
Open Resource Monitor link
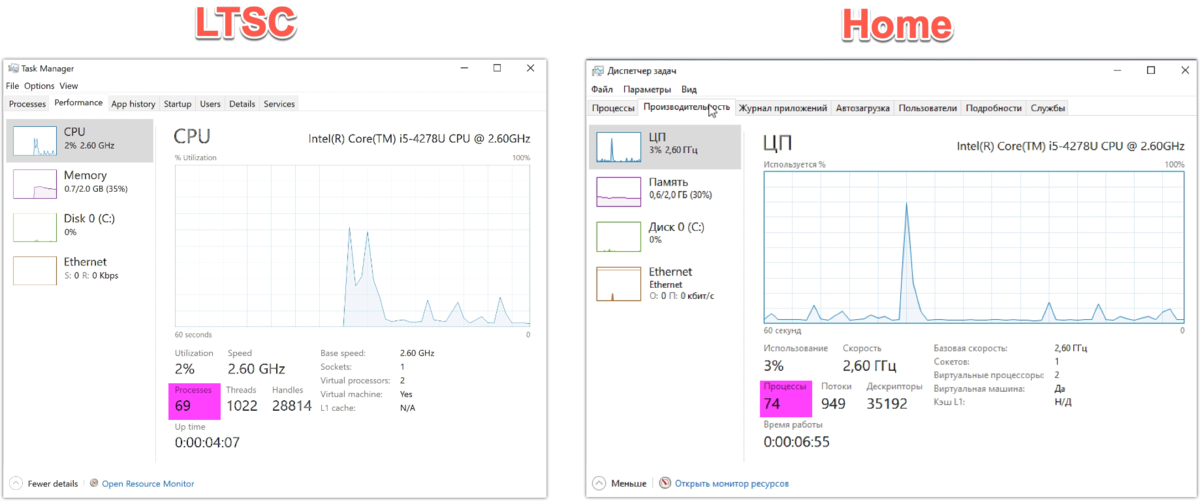148,483
